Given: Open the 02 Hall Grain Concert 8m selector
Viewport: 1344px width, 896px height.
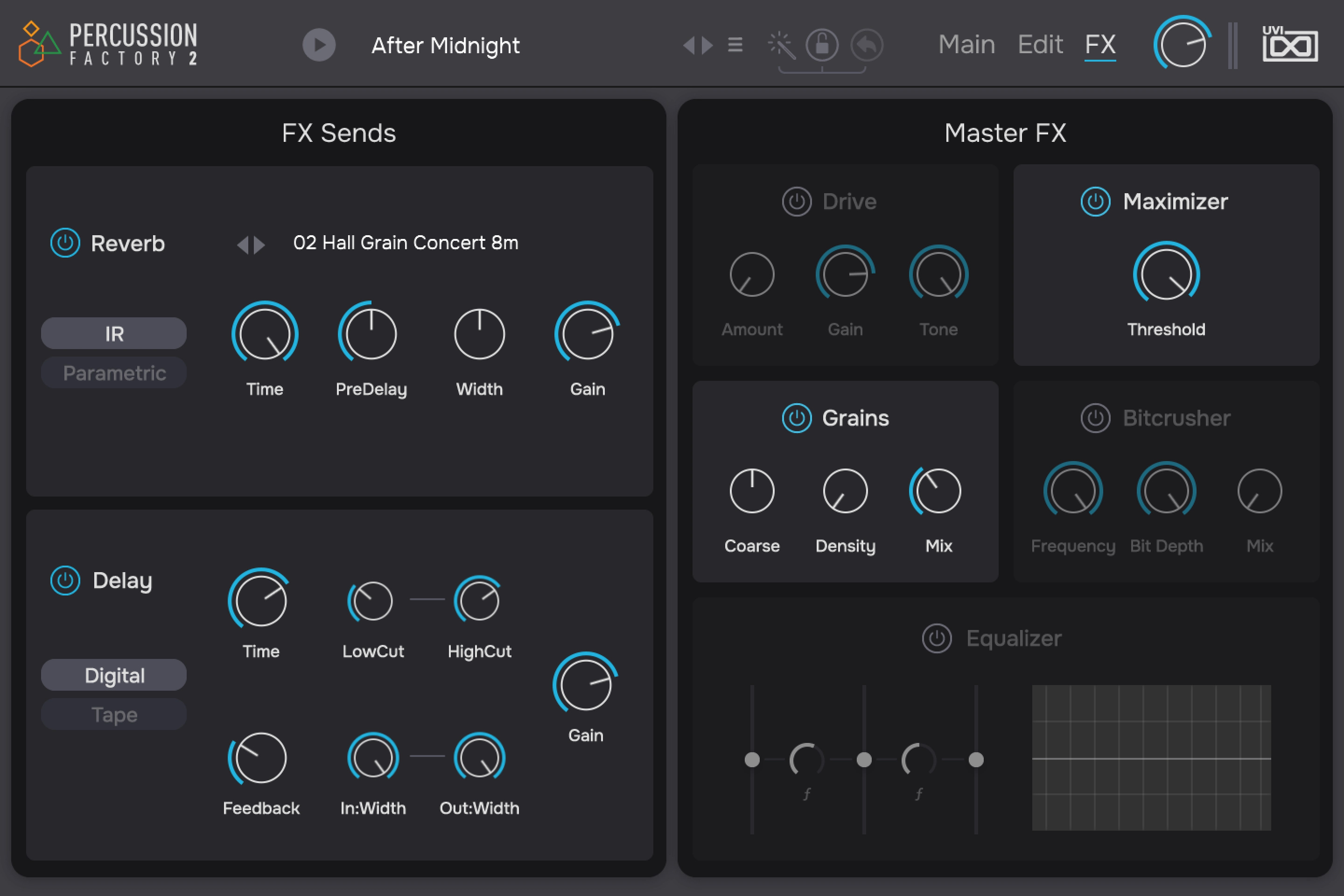Looking at the screenshot, I should (406, 243).
